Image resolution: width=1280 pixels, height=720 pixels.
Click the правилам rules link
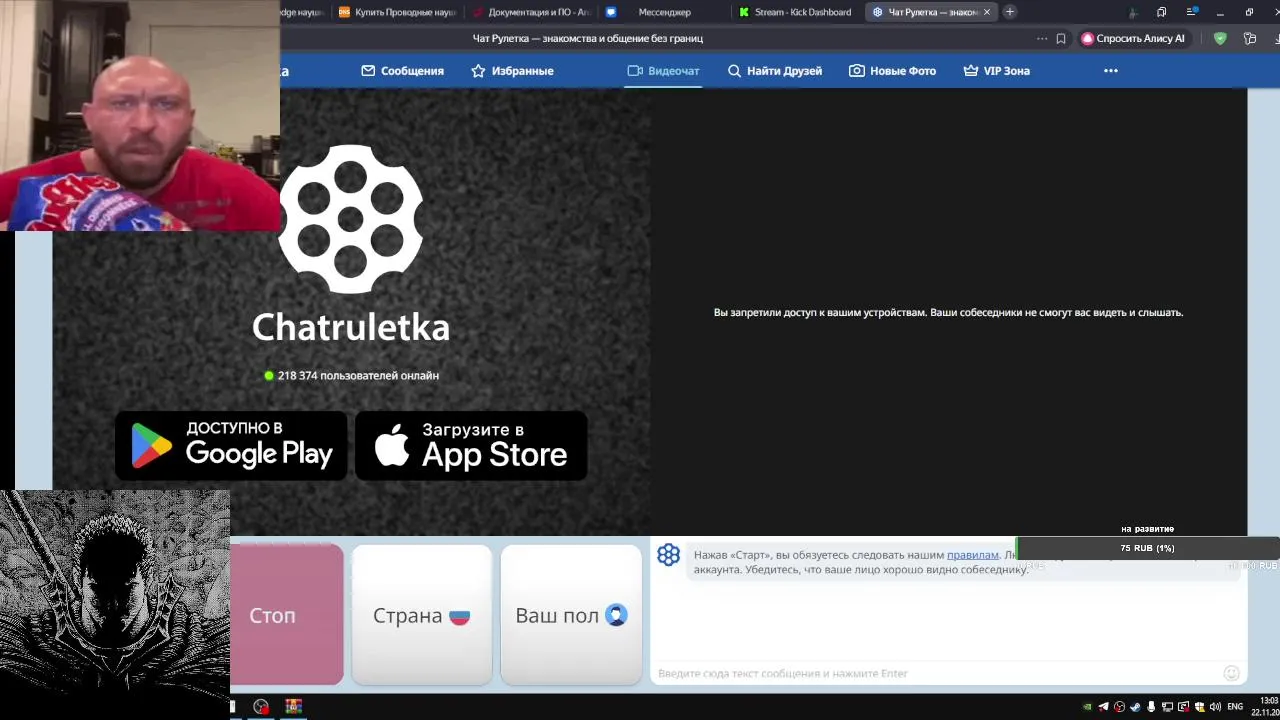(x=973, y=555)
